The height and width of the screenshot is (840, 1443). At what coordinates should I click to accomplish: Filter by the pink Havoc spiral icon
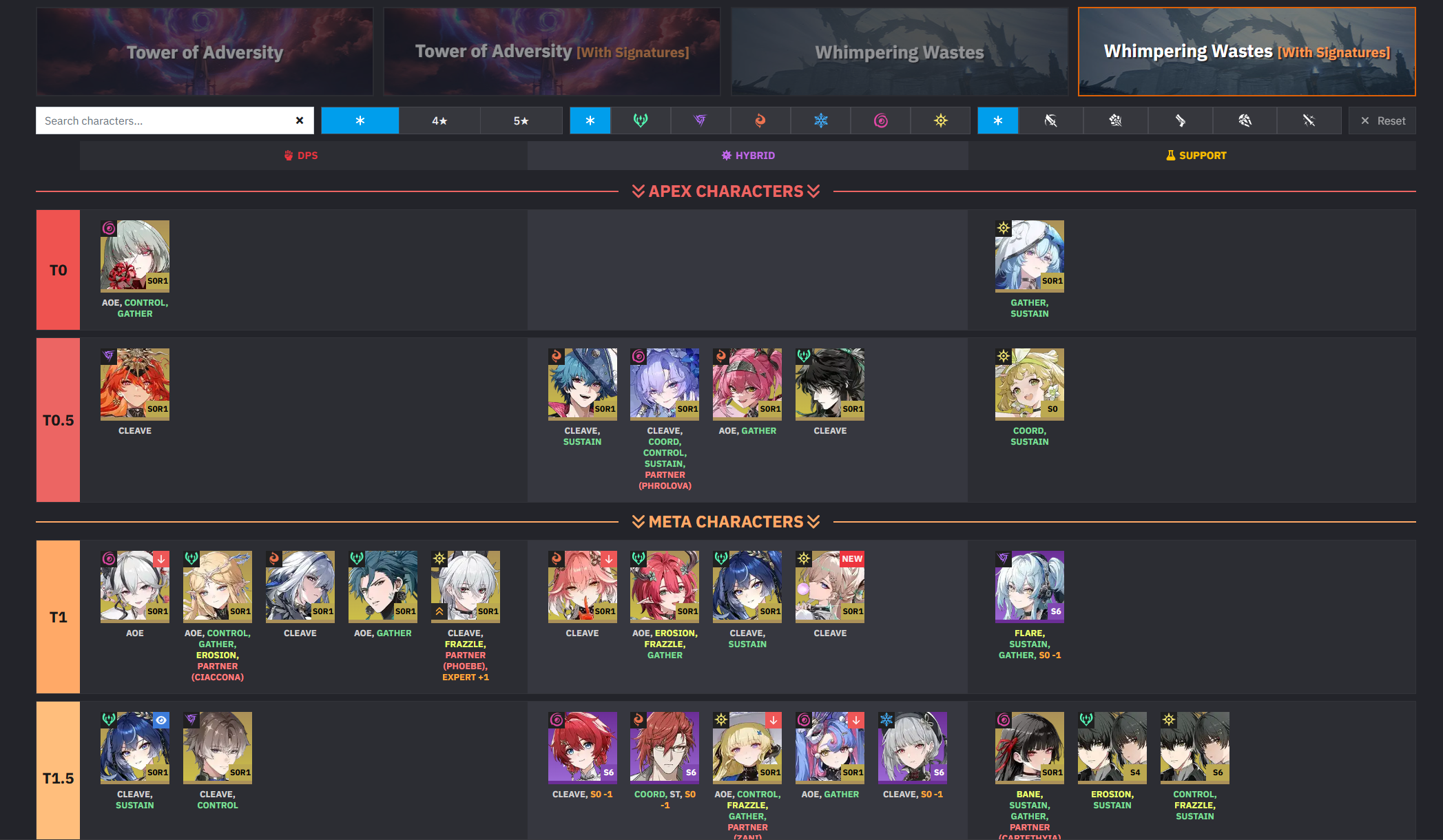880,120
